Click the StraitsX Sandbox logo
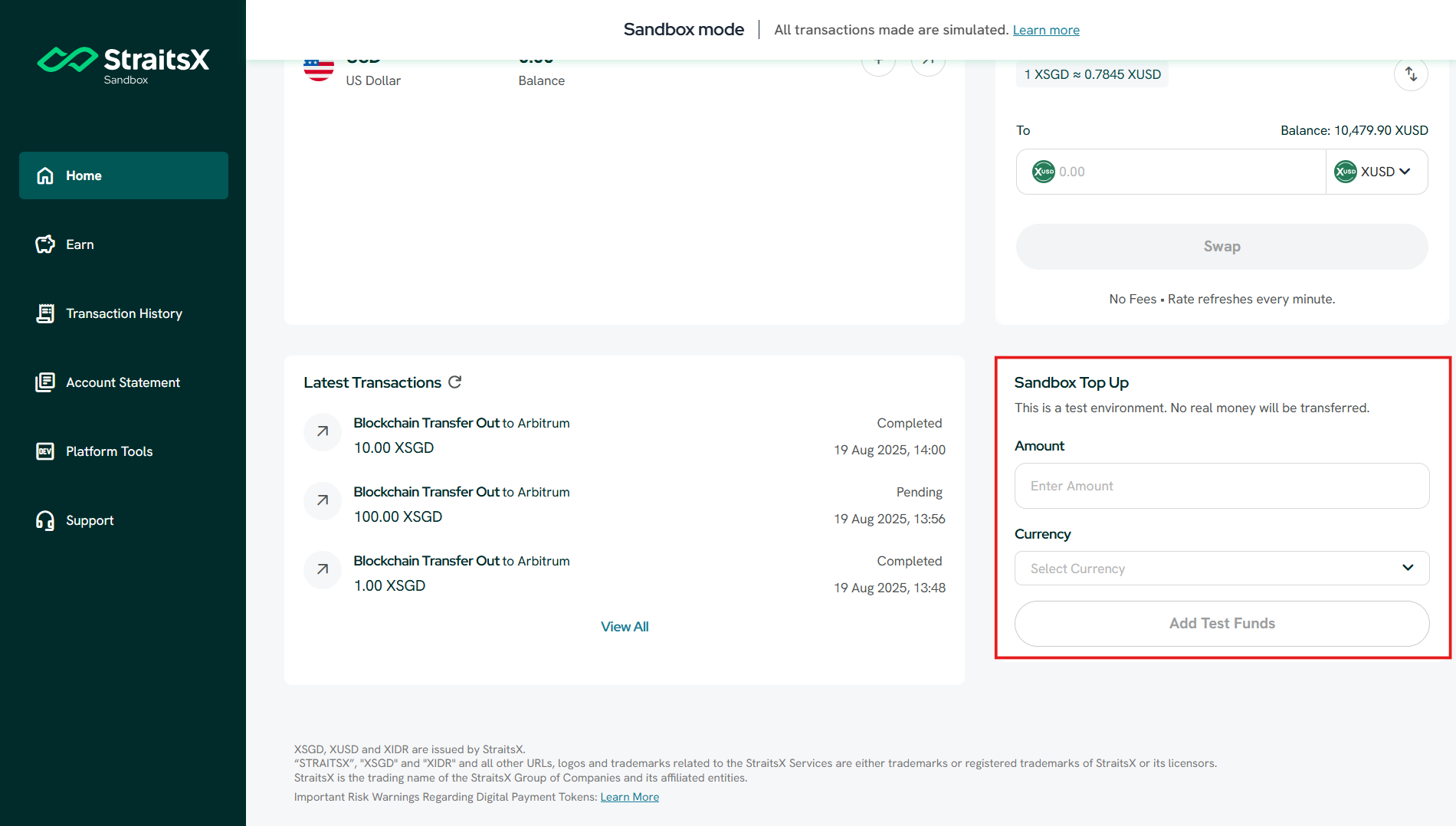This screenshot has width=1456, height=826. coord(123,65)
